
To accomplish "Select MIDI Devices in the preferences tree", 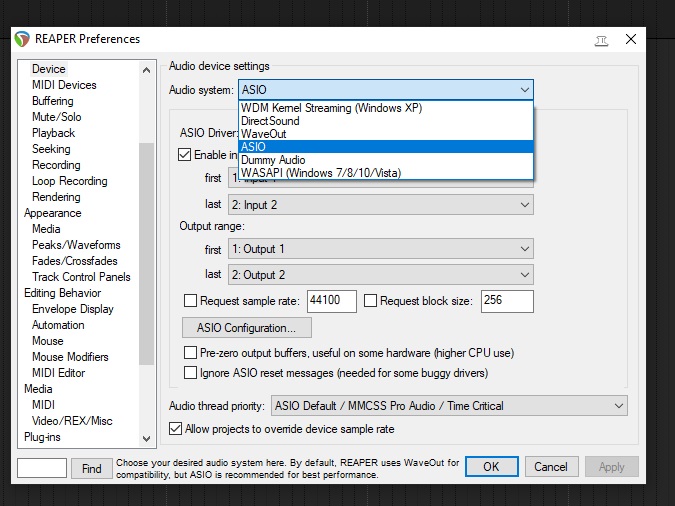I will pyautogui.click(x=64, y=85).
